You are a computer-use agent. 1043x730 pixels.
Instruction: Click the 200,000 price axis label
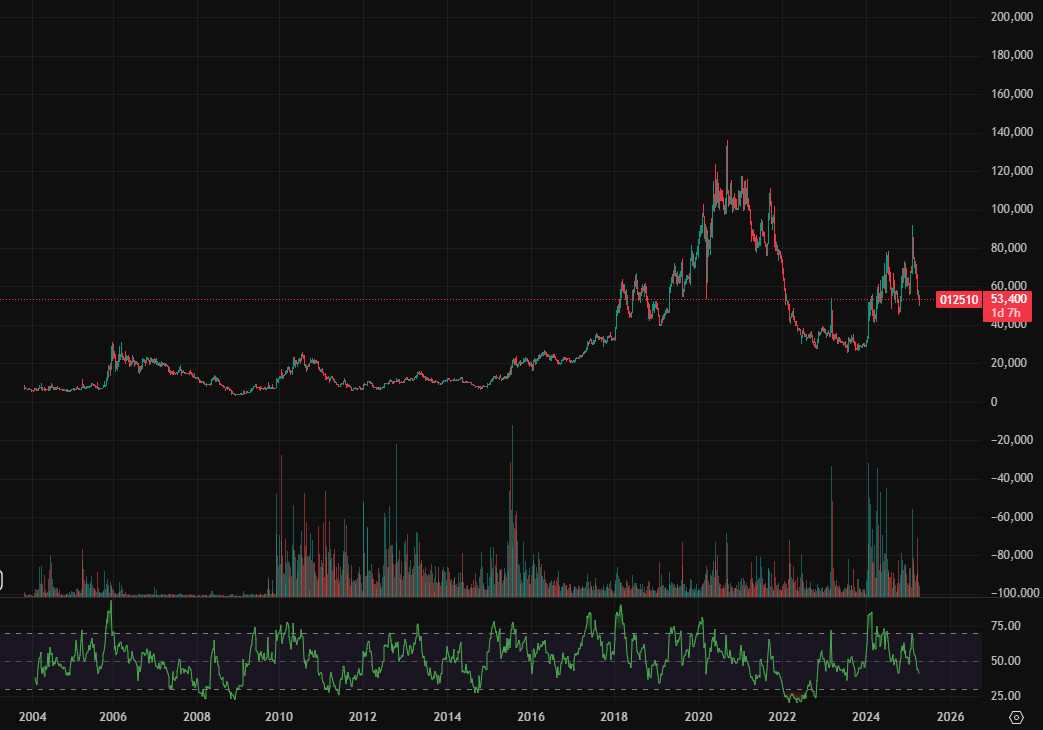click(1012, 17)
